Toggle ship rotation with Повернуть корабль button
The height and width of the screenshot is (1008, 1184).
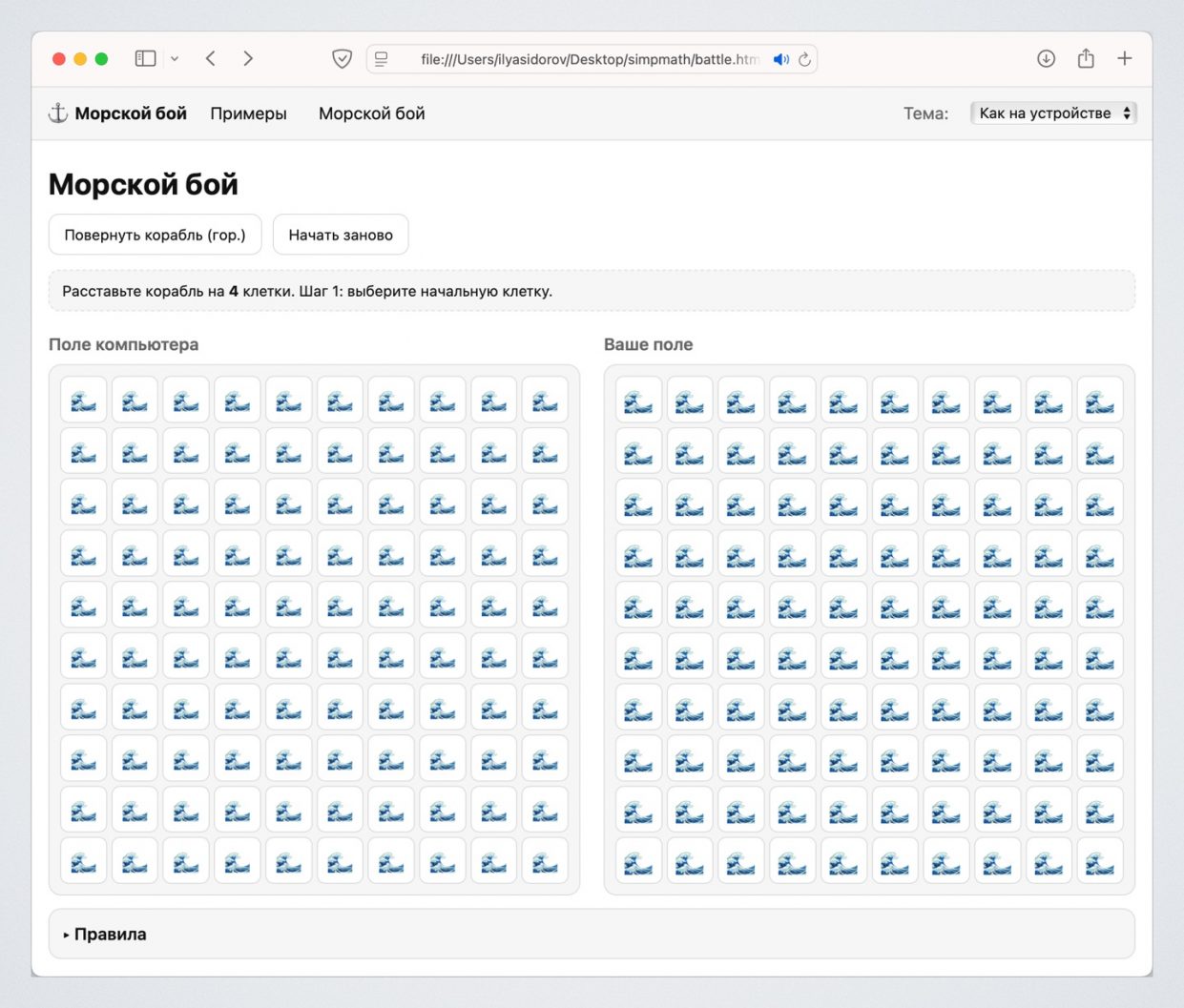point(155,235)
